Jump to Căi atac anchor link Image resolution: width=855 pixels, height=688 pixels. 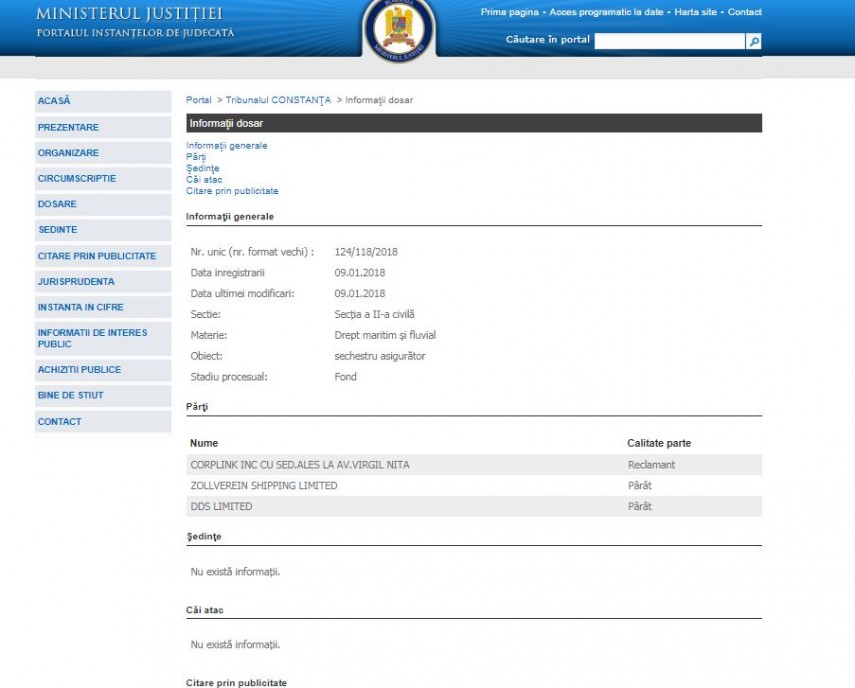[204, 180]
